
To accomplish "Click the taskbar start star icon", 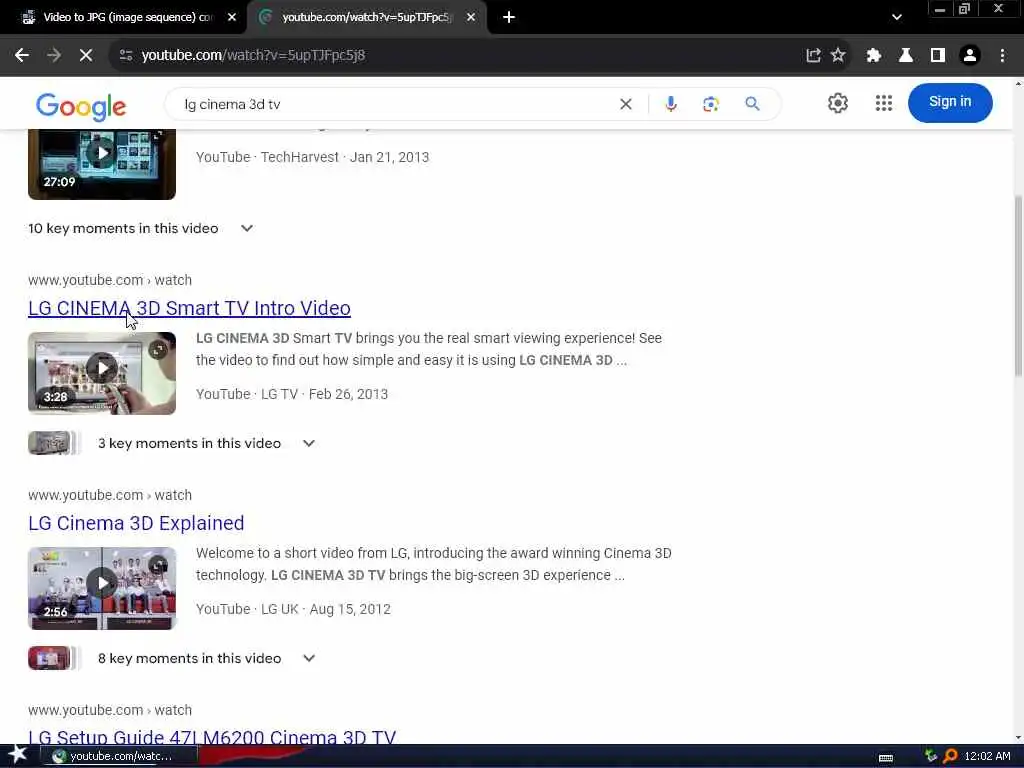I will pyautogui.click(x=18, y=756).
